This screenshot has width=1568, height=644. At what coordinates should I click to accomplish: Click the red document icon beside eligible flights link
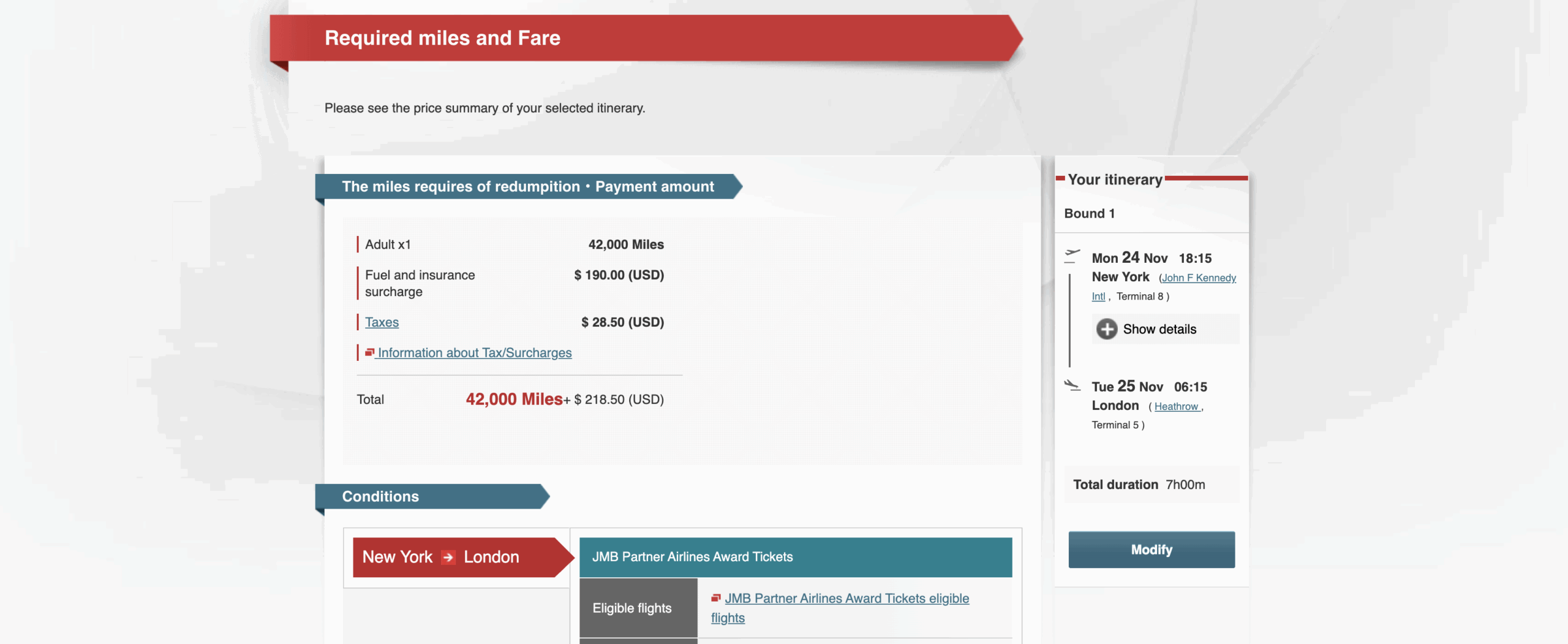pyautogui.click(x=715, y=599)
